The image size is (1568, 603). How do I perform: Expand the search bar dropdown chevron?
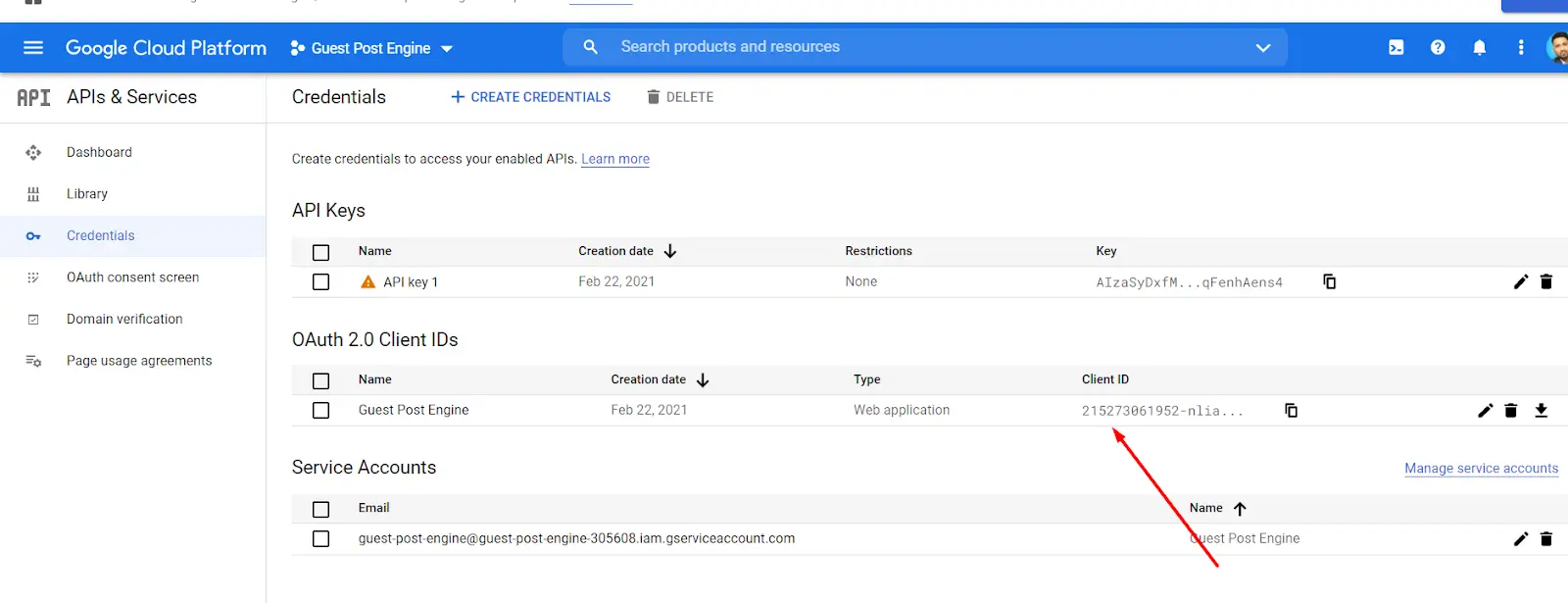coord(1263,47)
